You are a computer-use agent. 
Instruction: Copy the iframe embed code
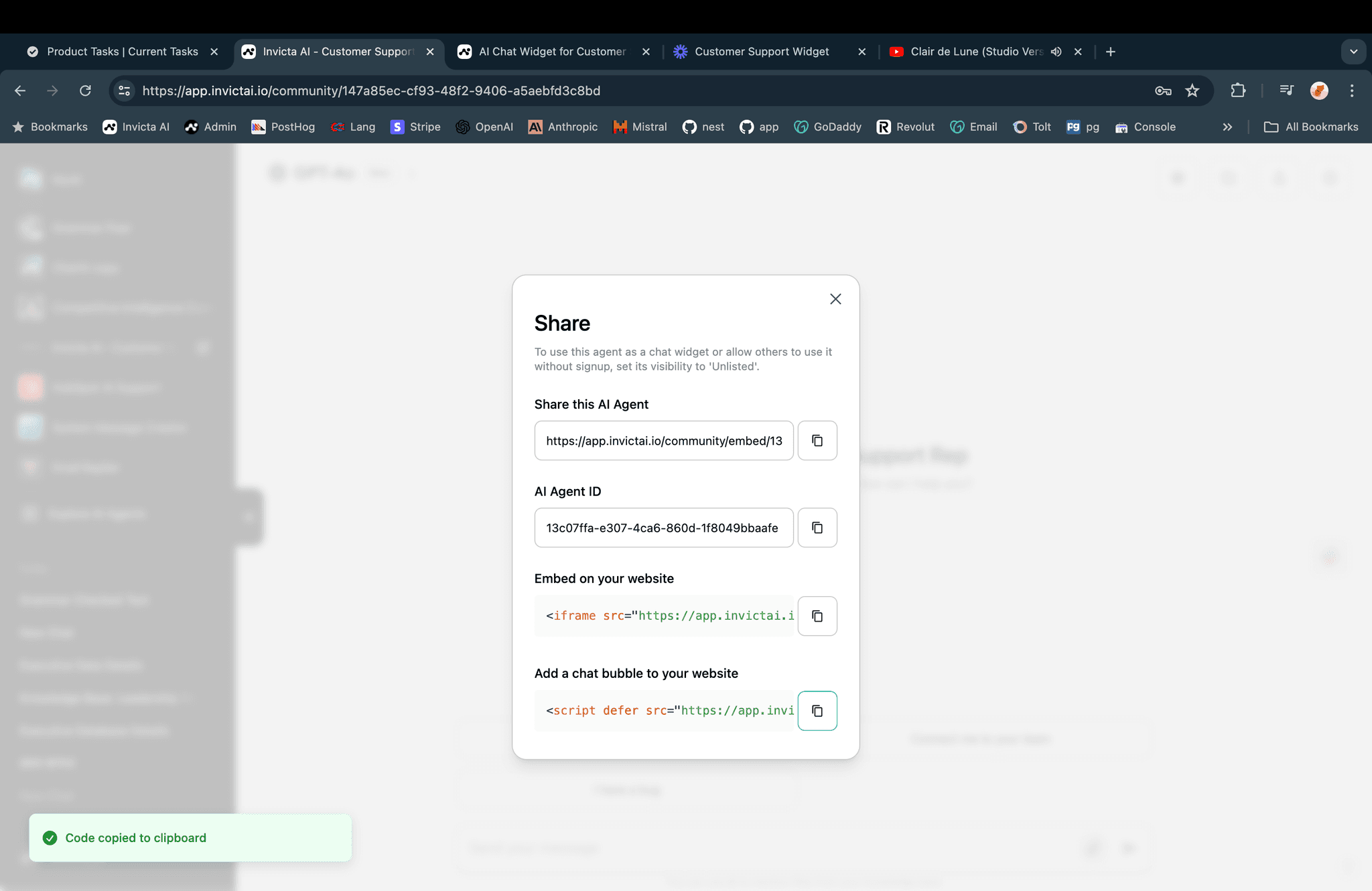pos(817,616)
